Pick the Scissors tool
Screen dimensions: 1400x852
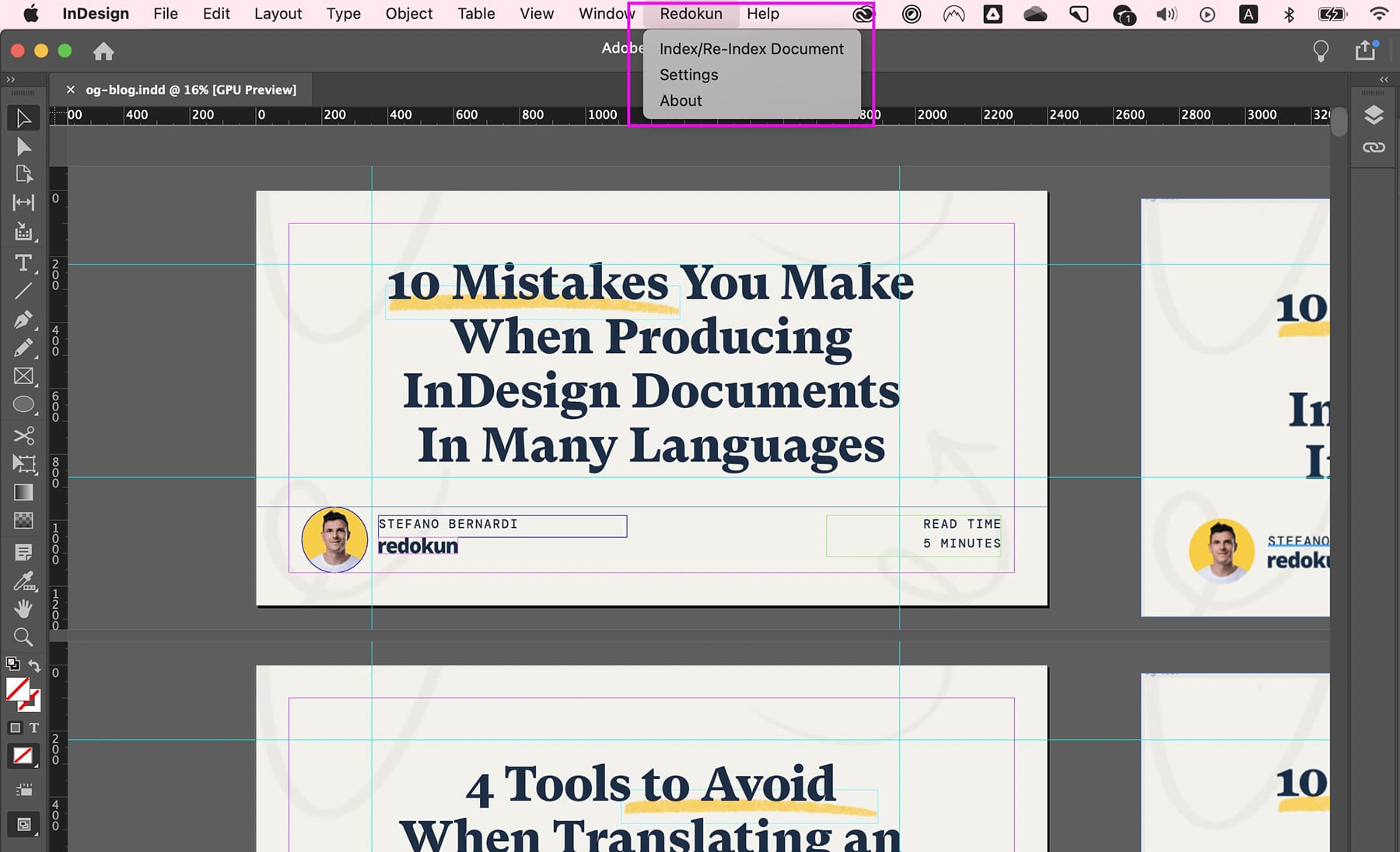(x=23, y=435)
